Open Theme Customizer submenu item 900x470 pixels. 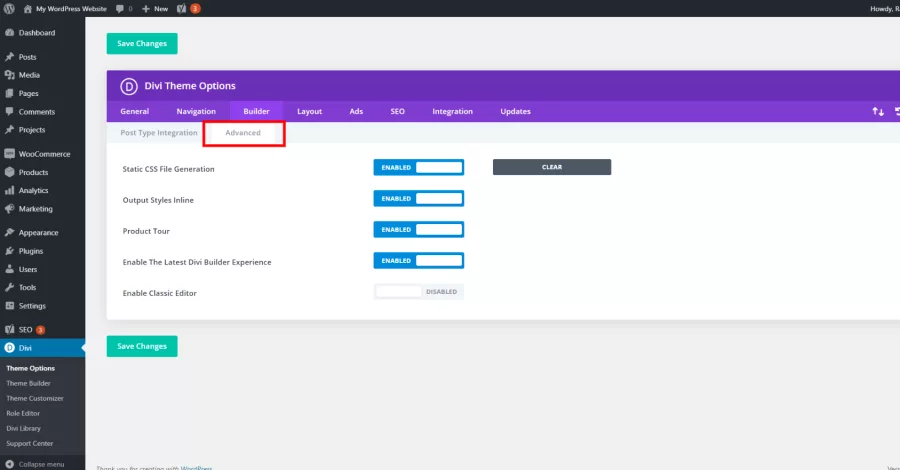pos(34,398)
